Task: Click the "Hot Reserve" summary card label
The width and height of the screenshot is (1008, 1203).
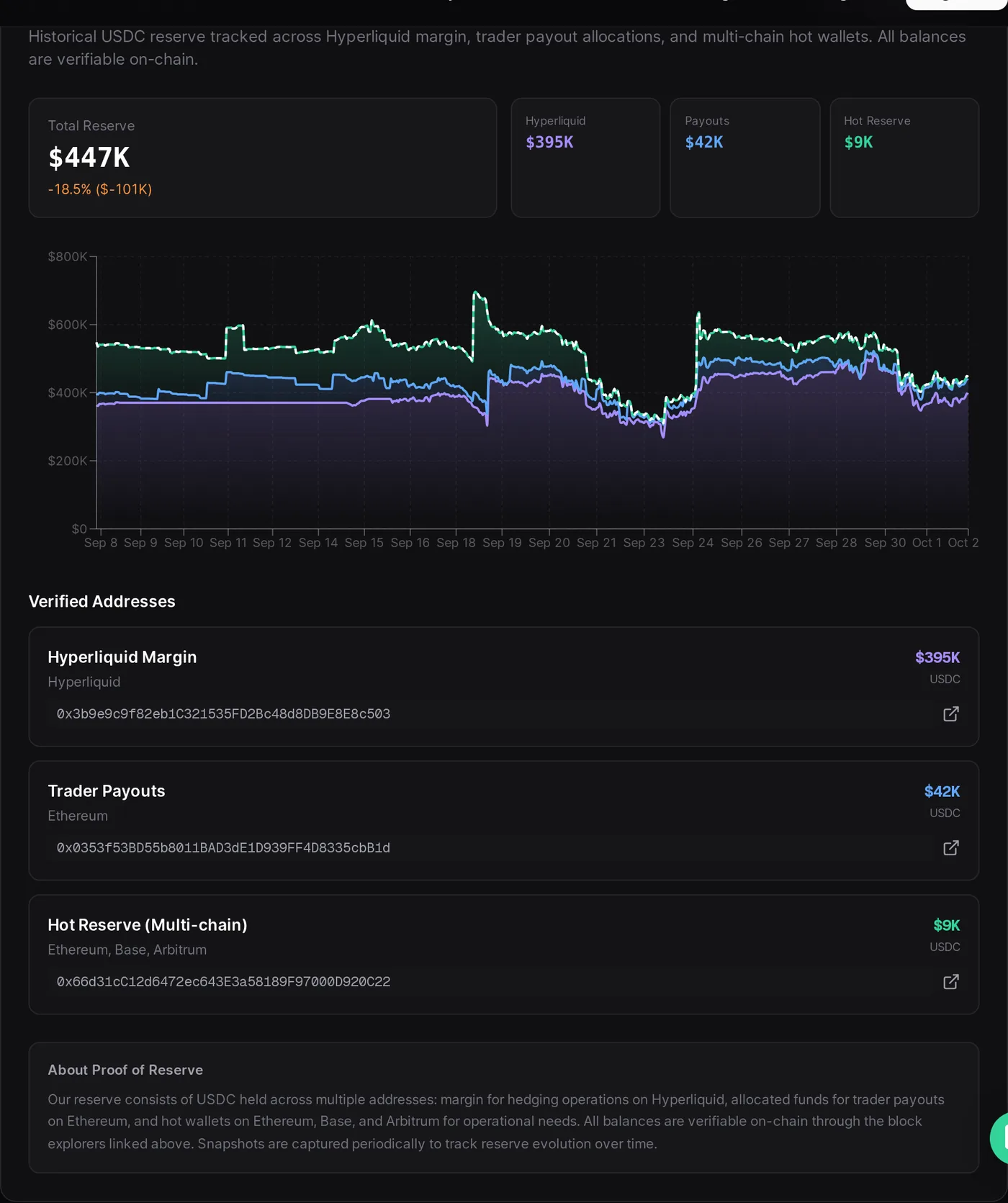Action: (x=877, y=121)
